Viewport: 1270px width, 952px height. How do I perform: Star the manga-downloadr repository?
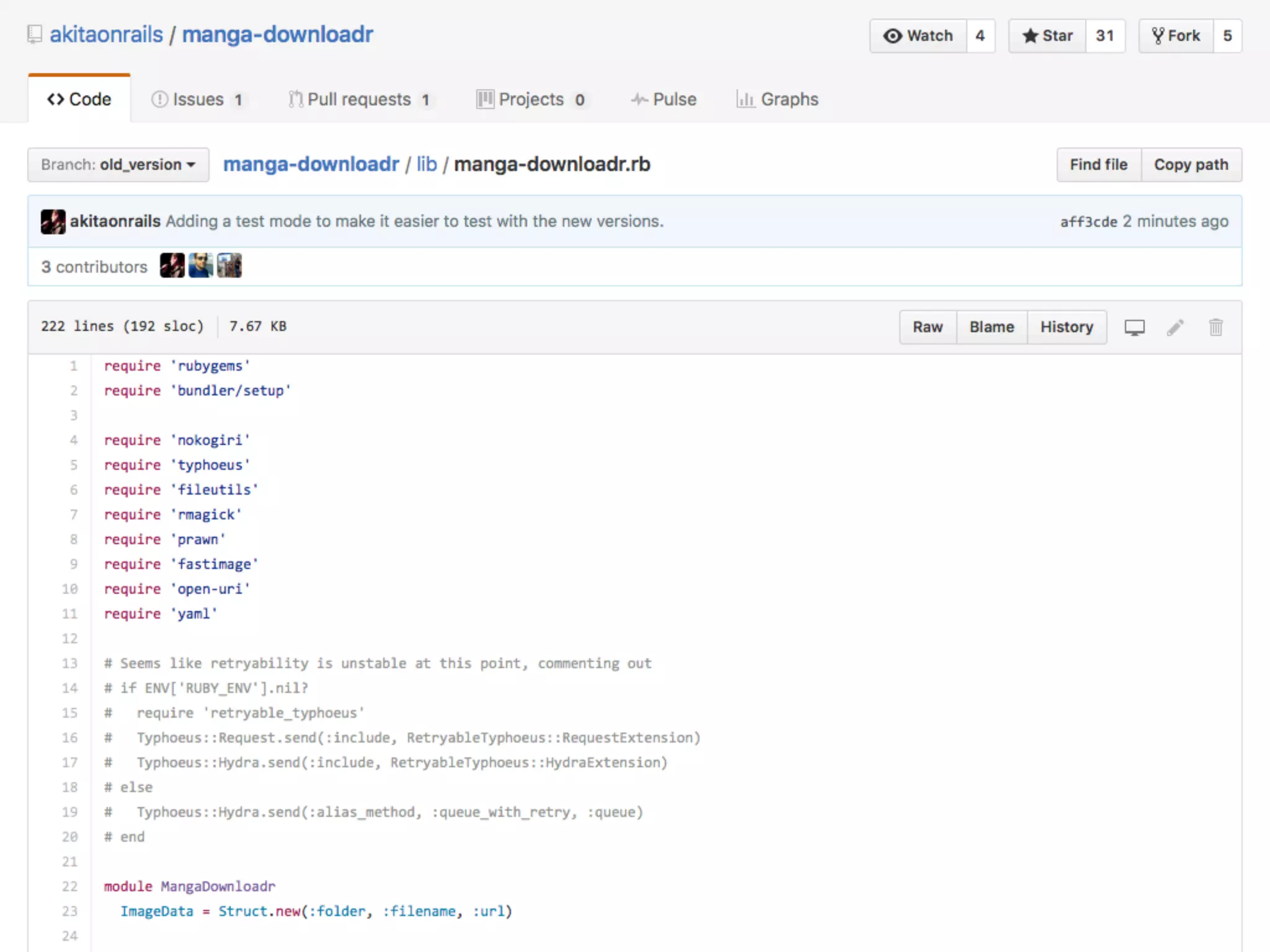(1047, 36)
